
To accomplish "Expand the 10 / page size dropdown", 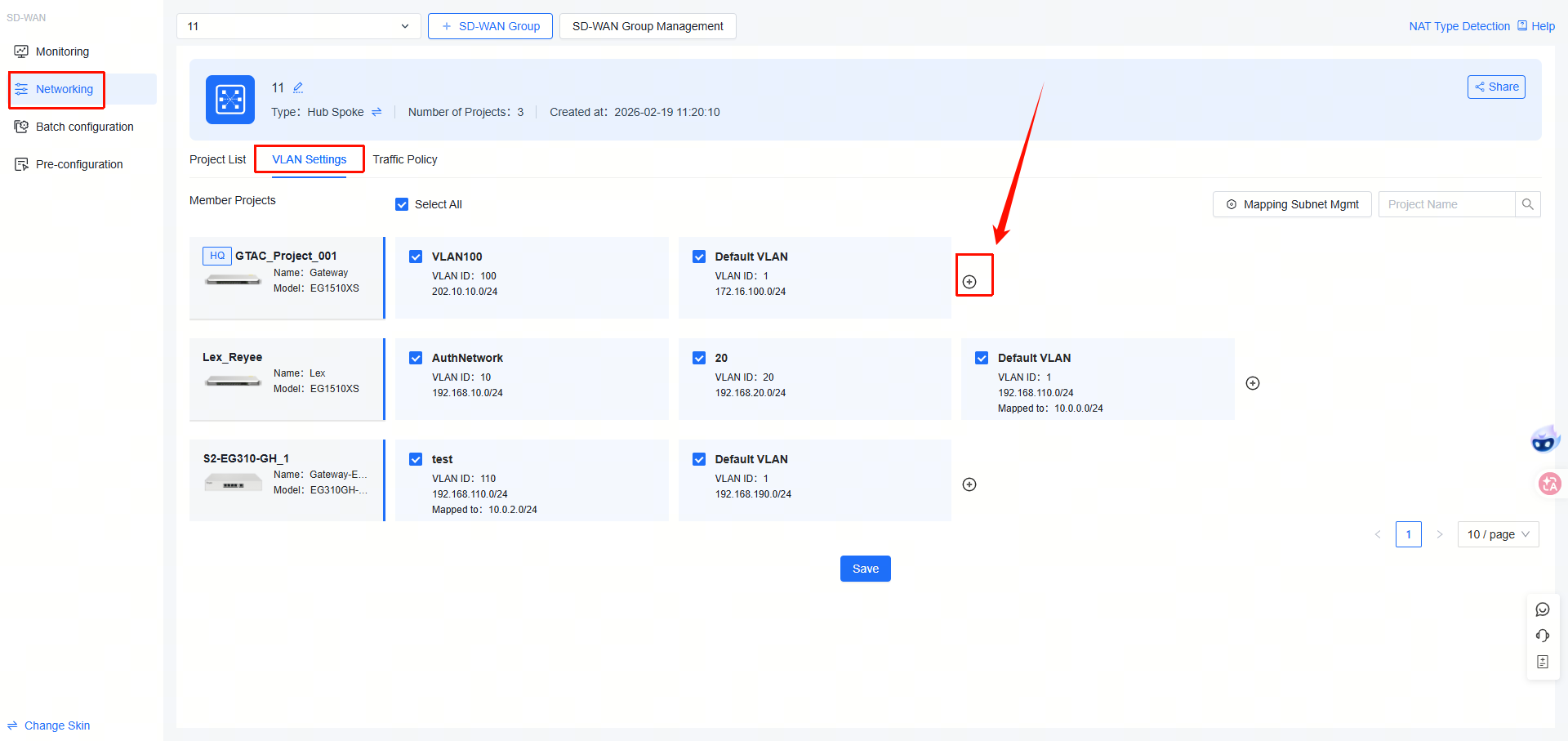I will coord(1498,534).
